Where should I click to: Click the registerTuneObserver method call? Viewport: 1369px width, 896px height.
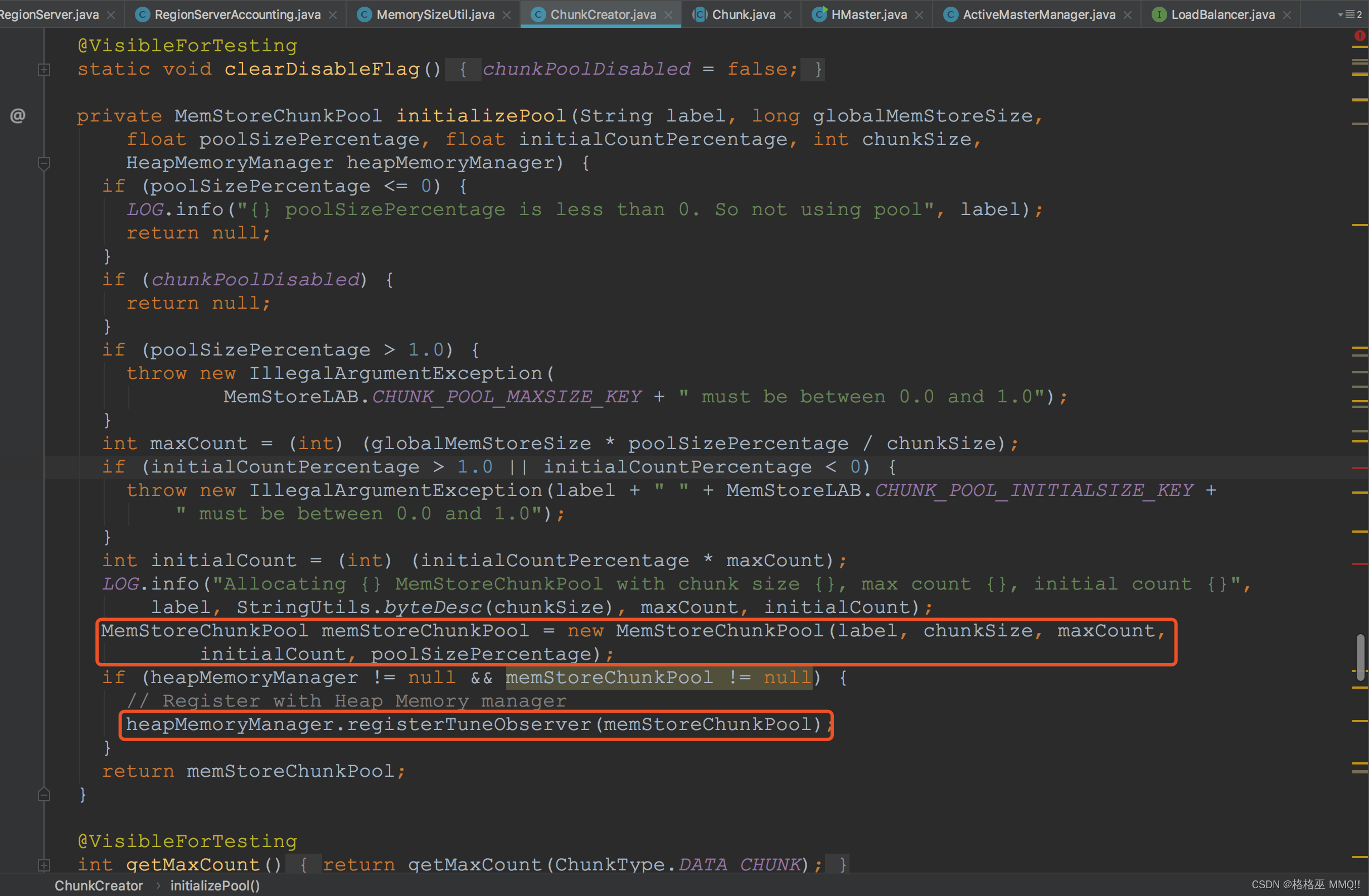[x=469, y=724]
